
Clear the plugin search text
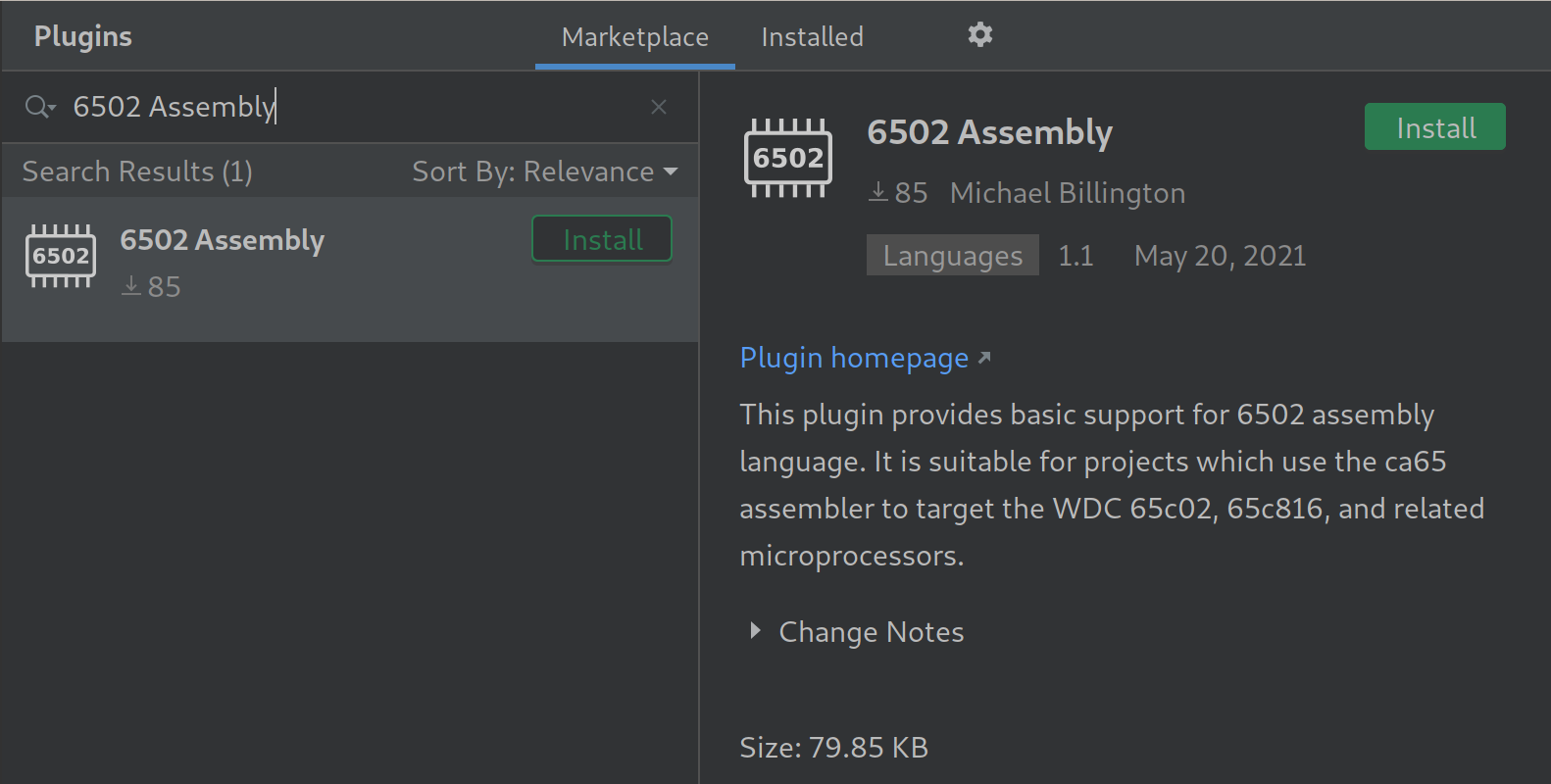point(659,107)
